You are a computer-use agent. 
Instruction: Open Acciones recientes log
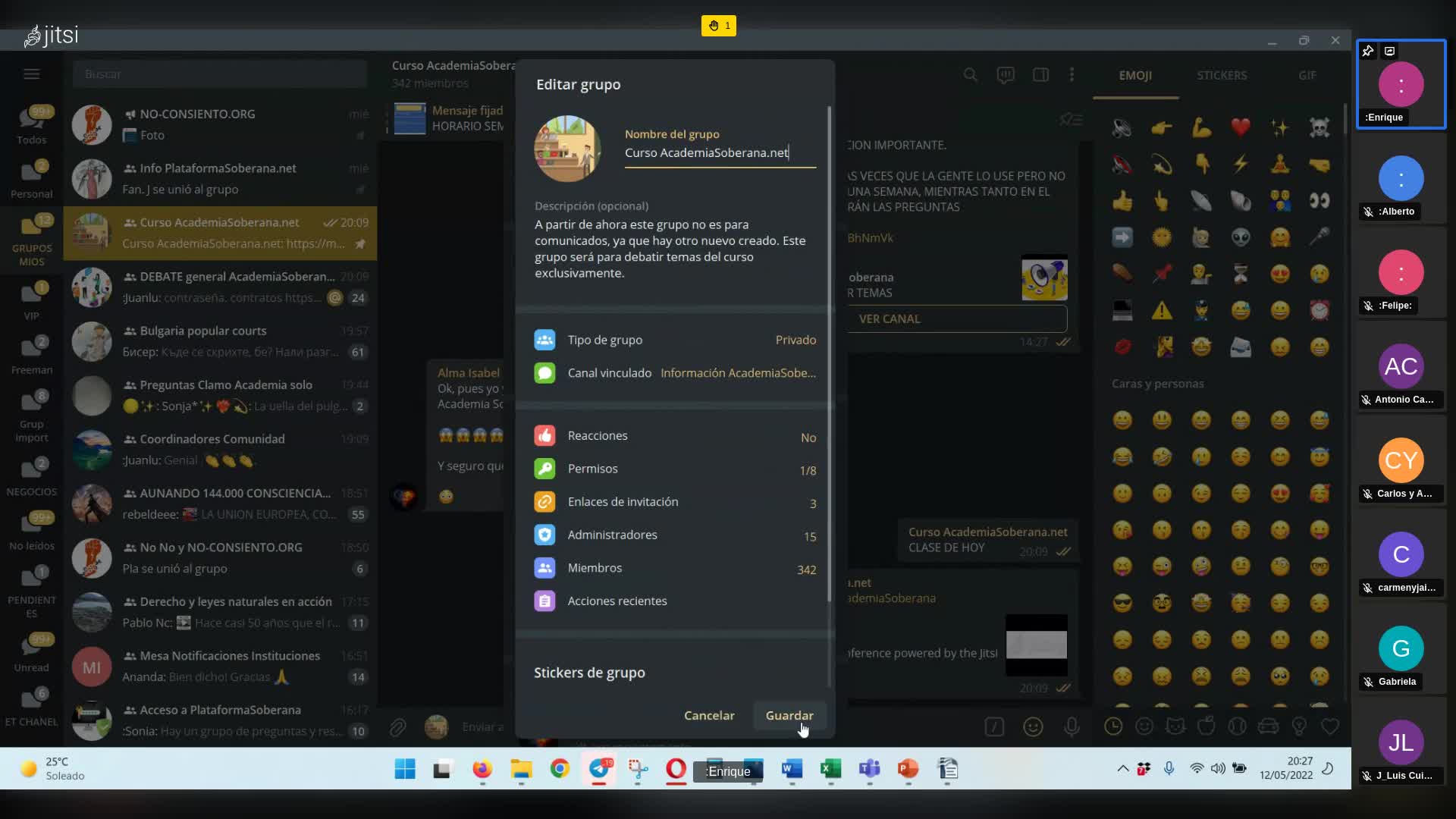coord(674,601)
